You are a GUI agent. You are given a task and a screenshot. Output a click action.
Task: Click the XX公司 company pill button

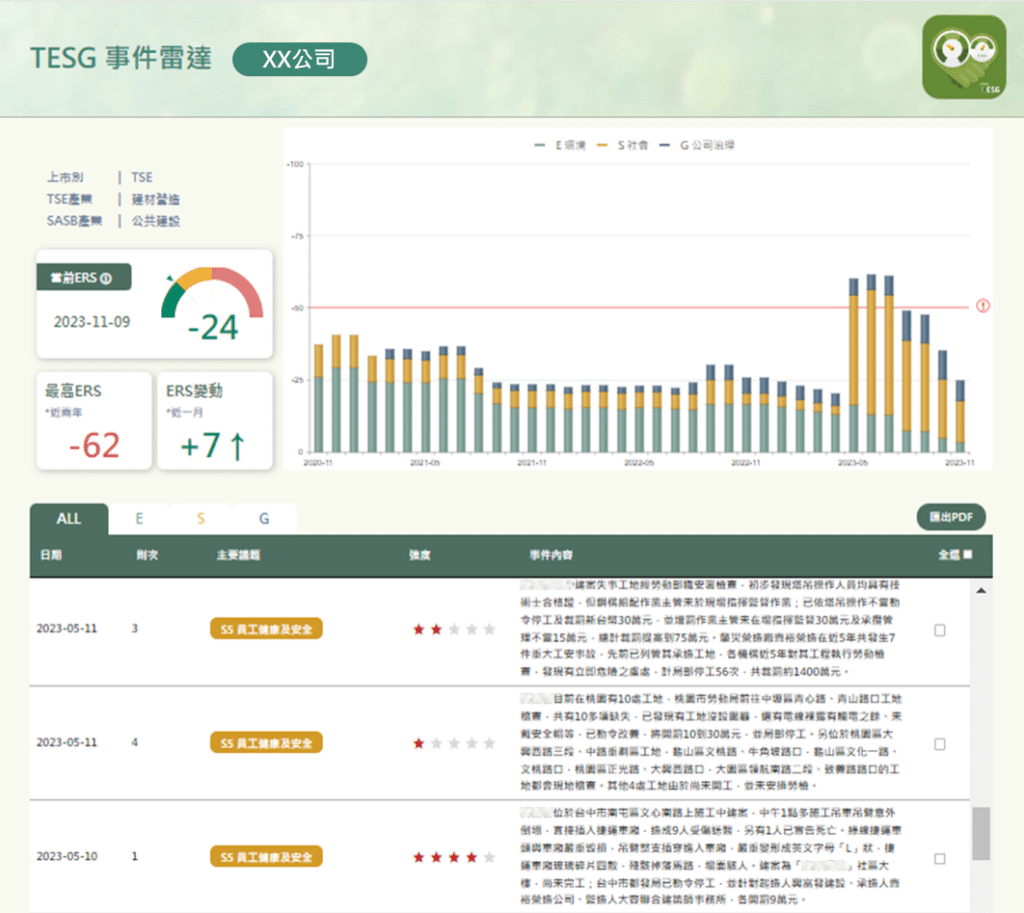tap(299, 59)
